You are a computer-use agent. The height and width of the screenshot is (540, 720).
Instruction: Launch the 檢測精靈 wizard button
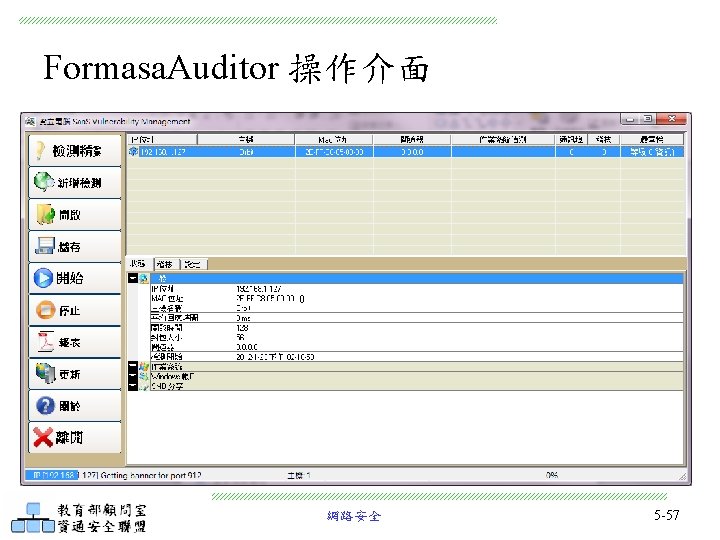(75, 150)
